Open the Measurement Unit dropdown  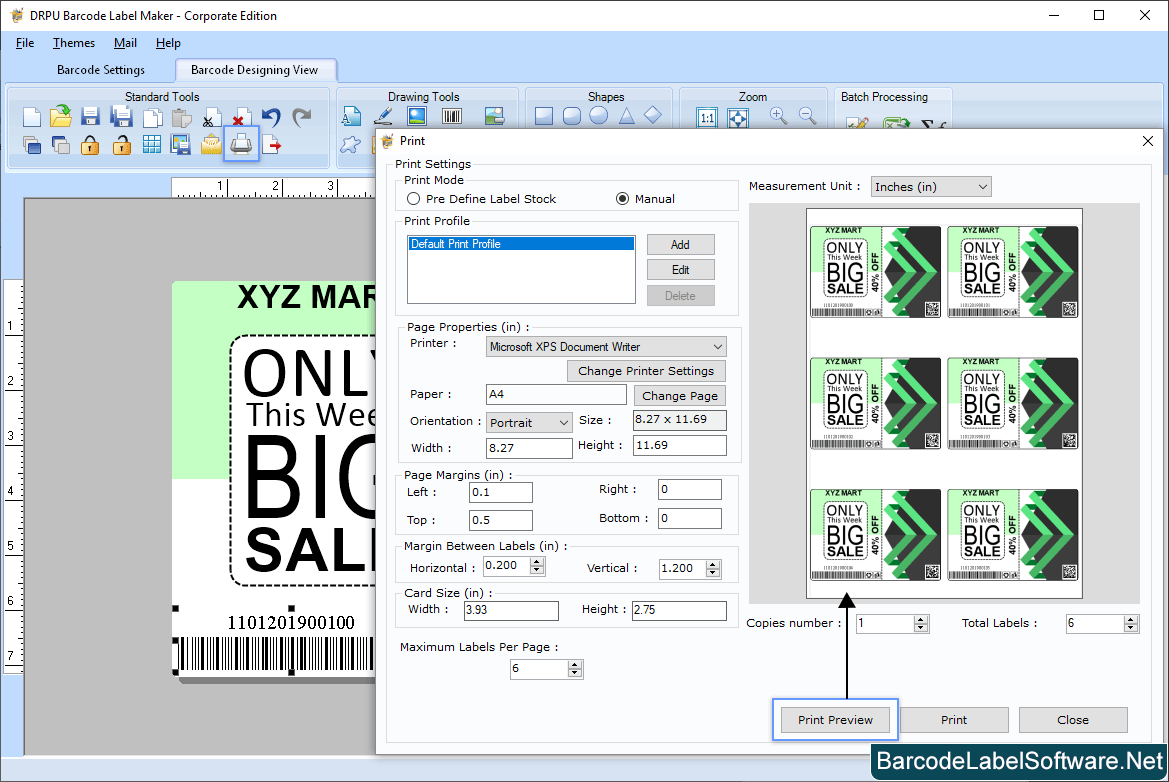[982, 186]
